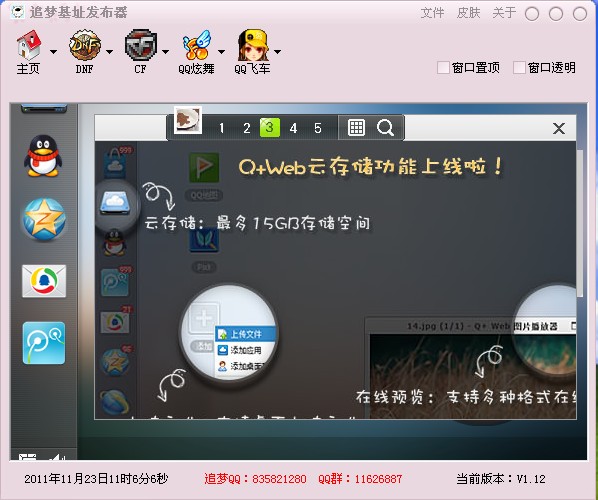
Task: Click the speaker volume icon at sidebar bottom
Action: 58,457
